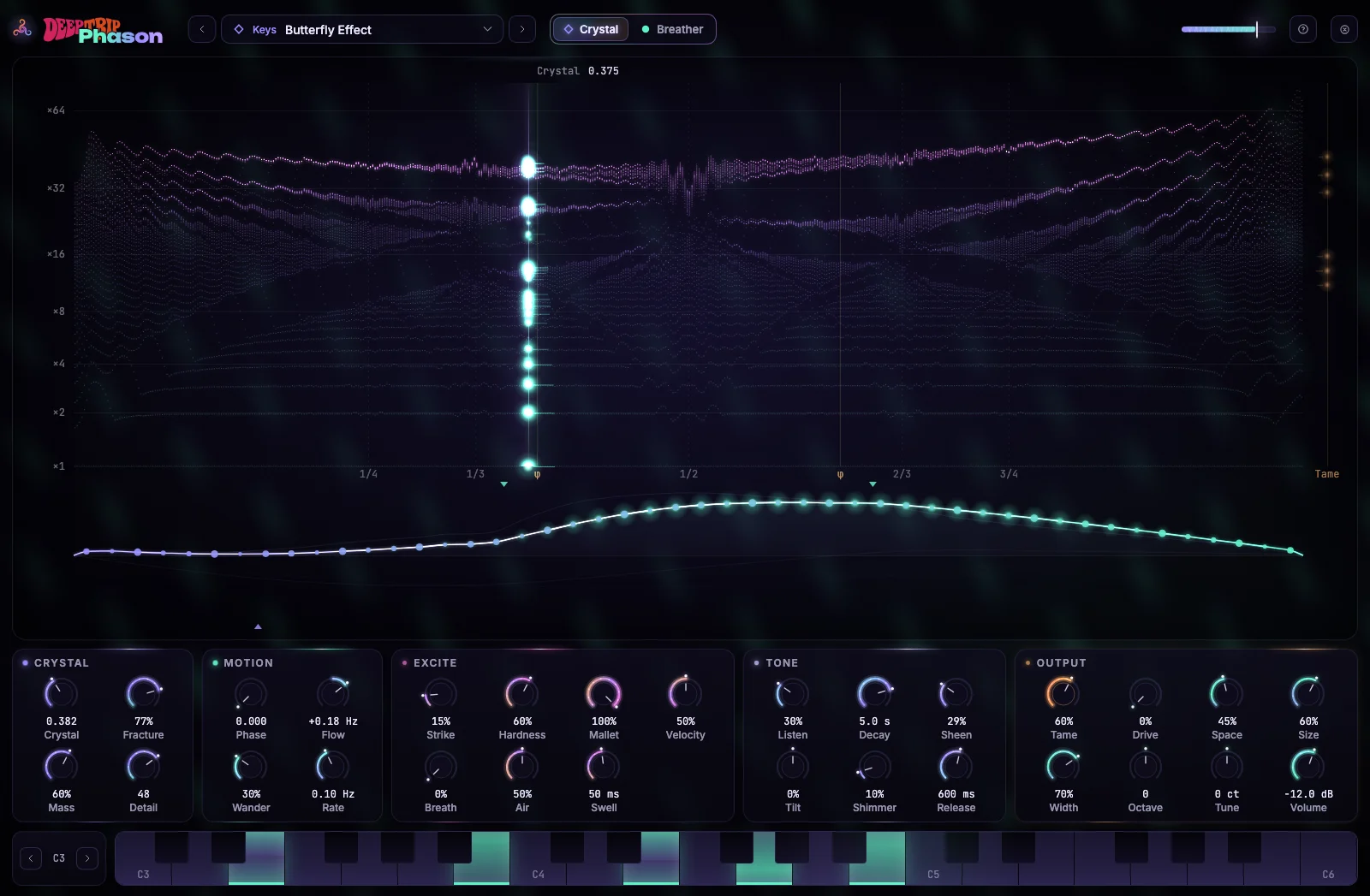Shift keyboard octave down from C3

(31, 858)
